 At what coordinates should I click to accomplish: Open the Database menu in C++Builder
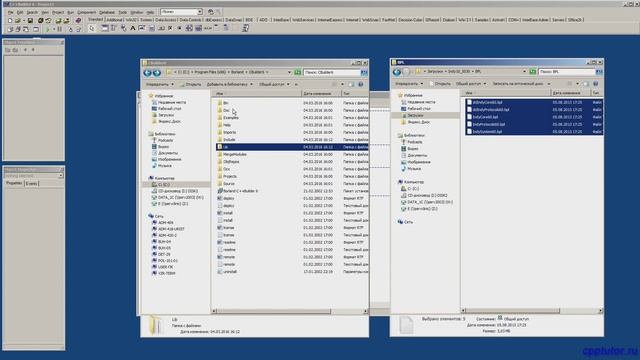[107, 12]
